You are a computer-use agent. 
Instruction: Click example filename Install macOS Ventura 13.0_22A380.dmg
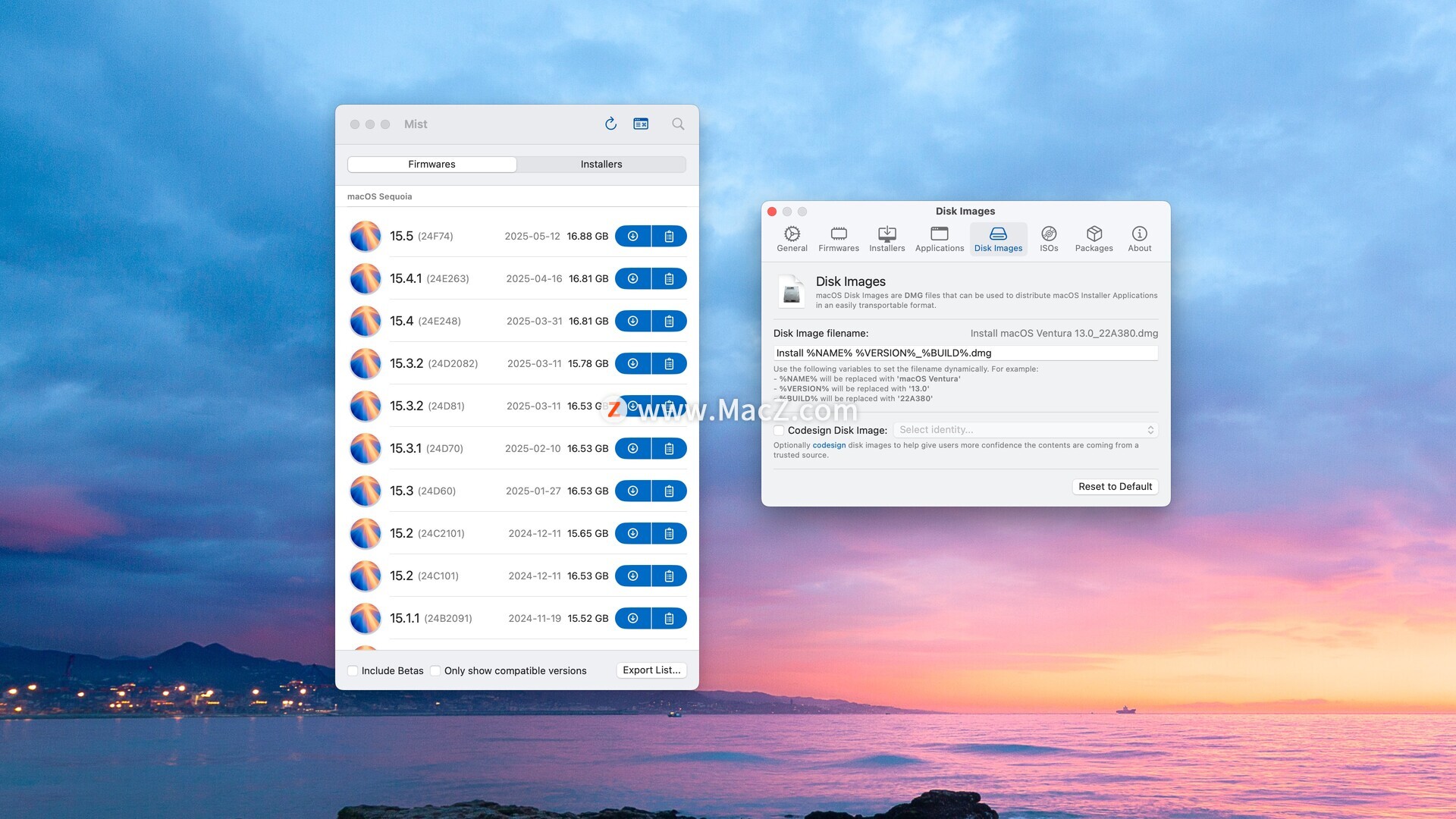pyautogui.click(x=1064, y=334)
